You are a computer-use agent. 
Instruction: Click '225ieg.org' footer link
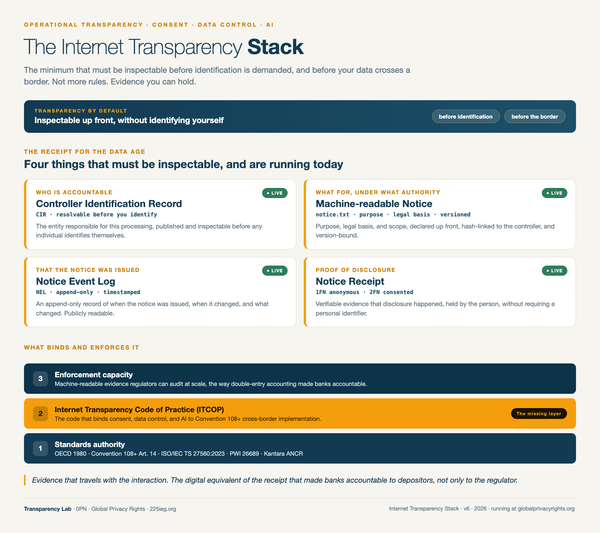click(x=163, y=509)
